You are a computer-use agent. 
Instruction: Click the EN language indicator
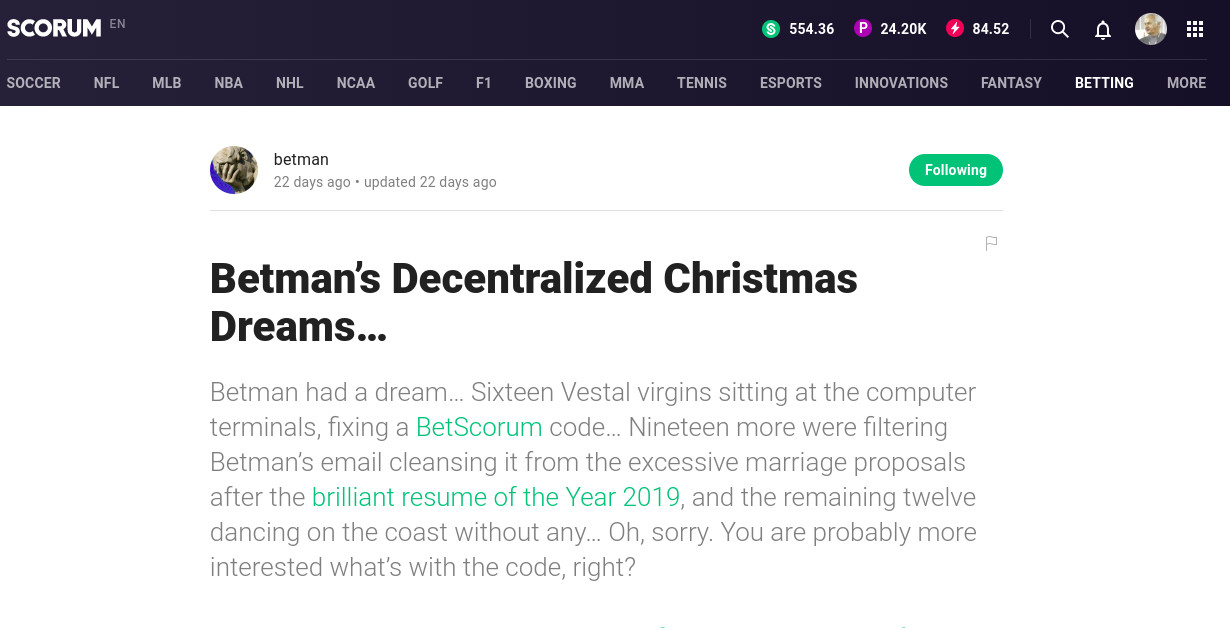click(117, 23)
